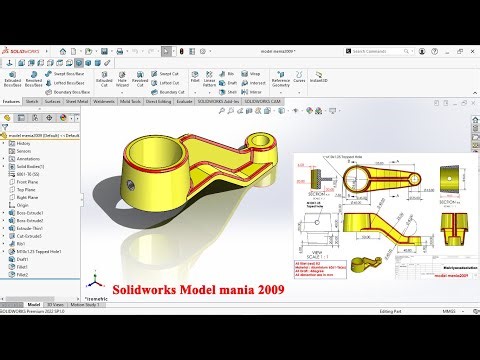This screenshot has height=360, width=480.
Task: Open the PropertyManager panel tab
Action: [x=21, y=118]
